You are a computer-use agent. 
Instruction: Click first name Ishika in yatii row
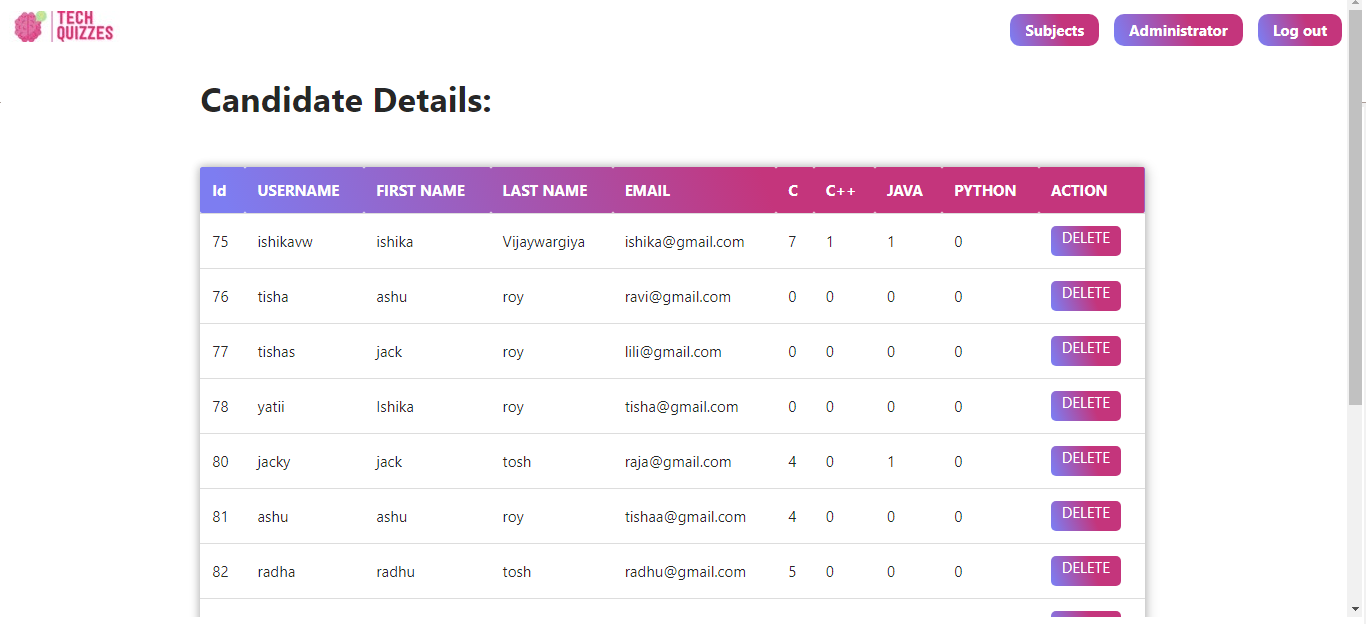[x=395, y=406]
